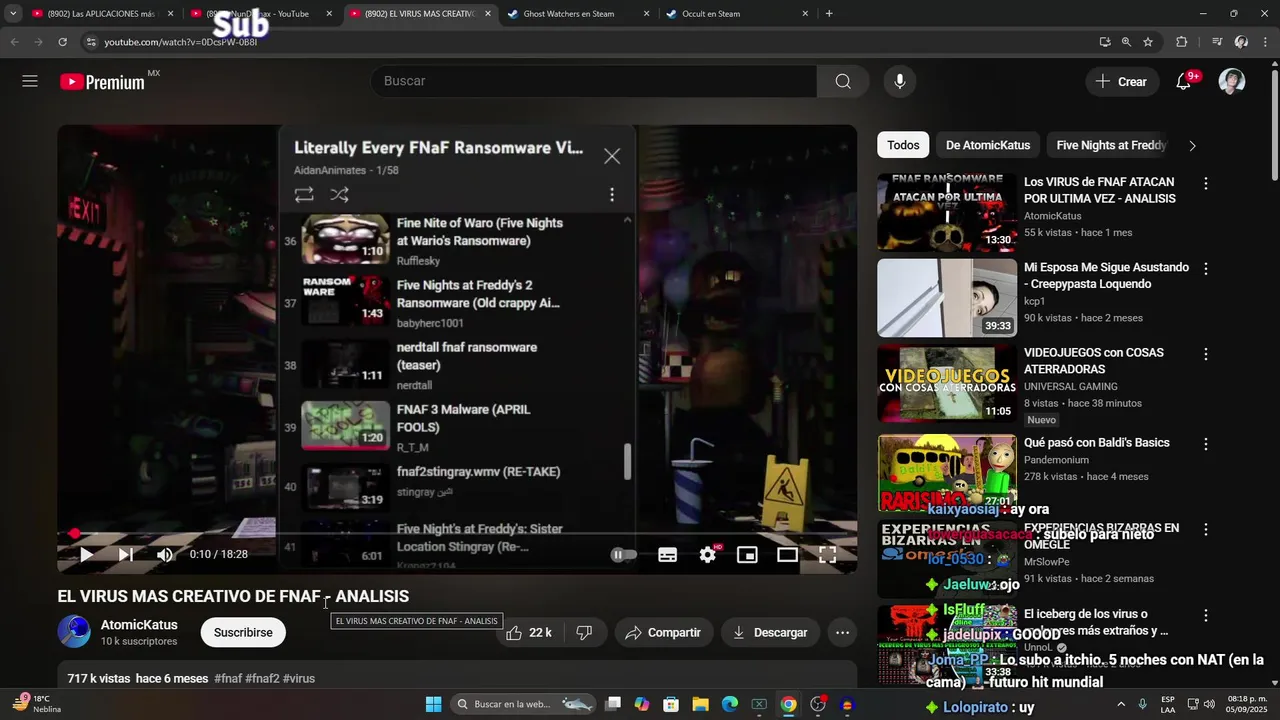Click Suscribirse button

point(243,632)
